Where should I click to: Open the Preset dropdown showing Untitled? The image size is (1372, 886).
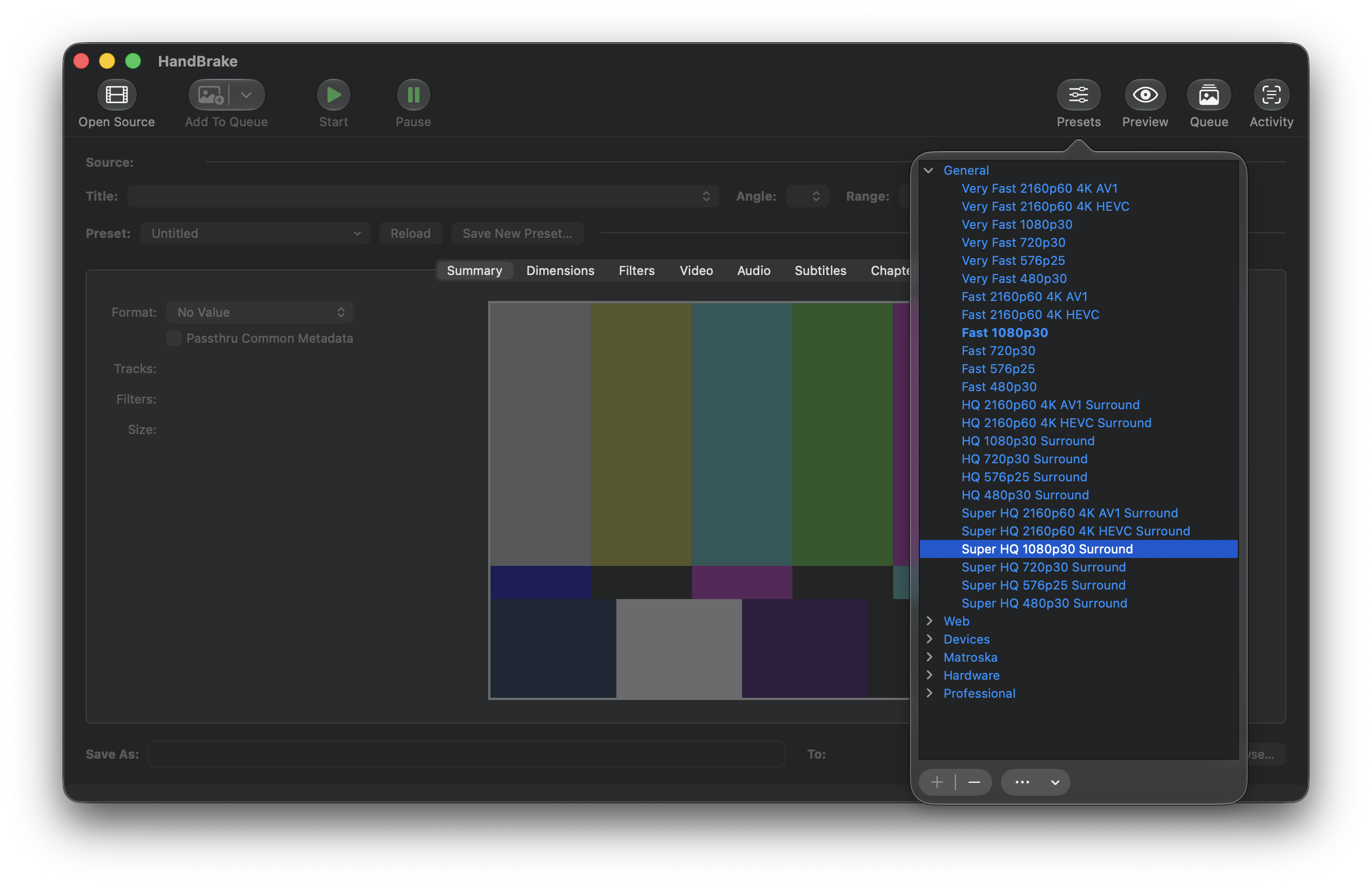click(x=255, y=233)
